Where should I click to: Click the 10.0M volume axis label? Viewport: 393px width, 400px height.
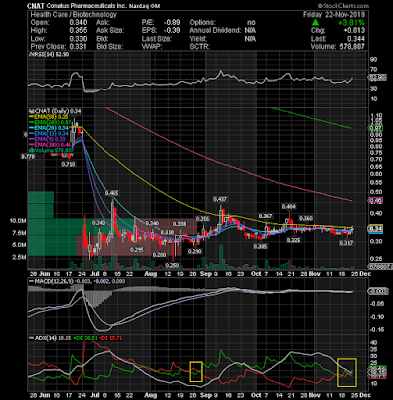18,221
